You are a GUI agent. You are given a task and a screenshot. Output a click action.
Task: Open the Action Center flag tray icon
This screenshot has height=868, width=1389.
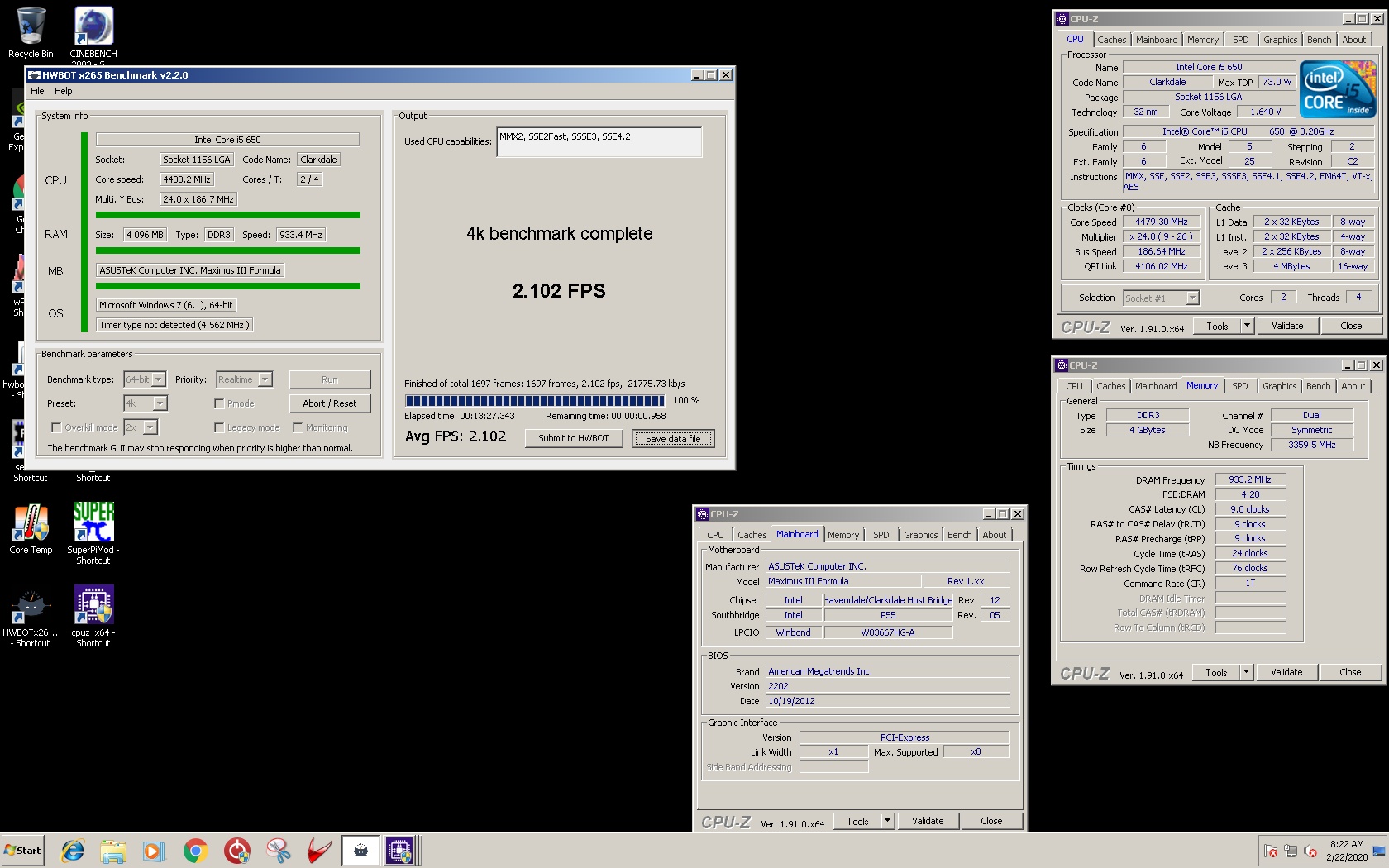pos(1271,851)
